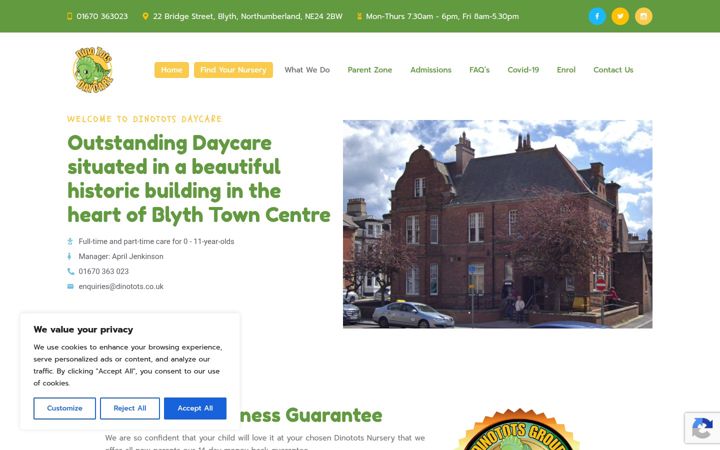Screen dimensions: 720x450
Task: Click enquiries@dinotots.co.uk email link
Action: pyautogui.click(x=121, y=287)
